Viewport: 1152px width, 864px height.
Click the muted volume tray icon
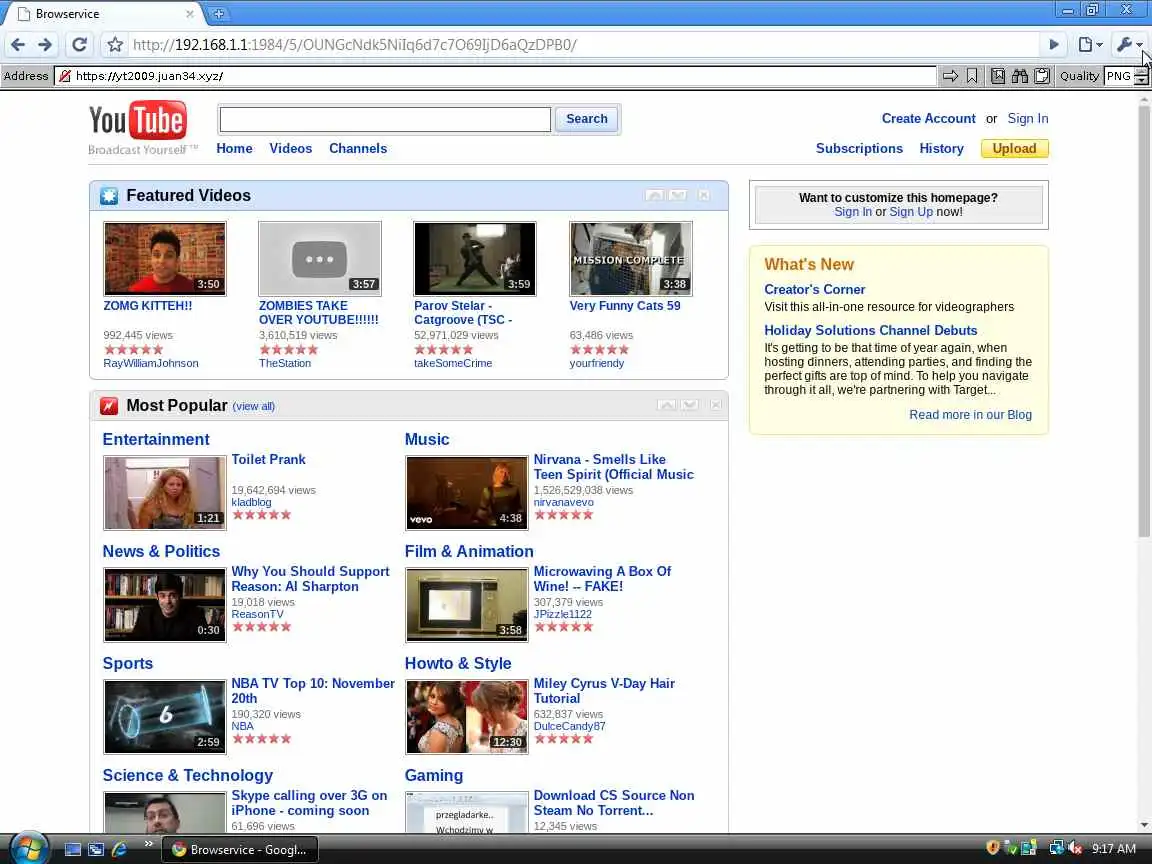[x=1076, y=849]
